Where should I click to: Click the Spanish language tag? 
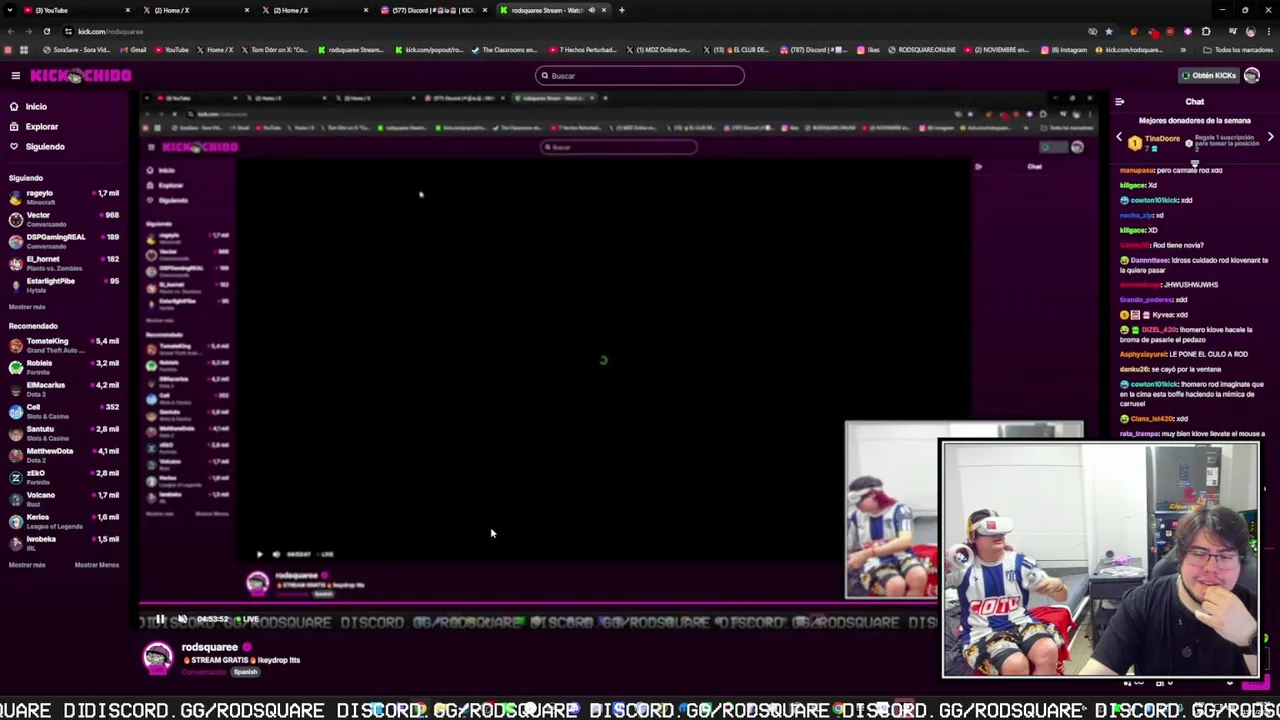point(246,672)
